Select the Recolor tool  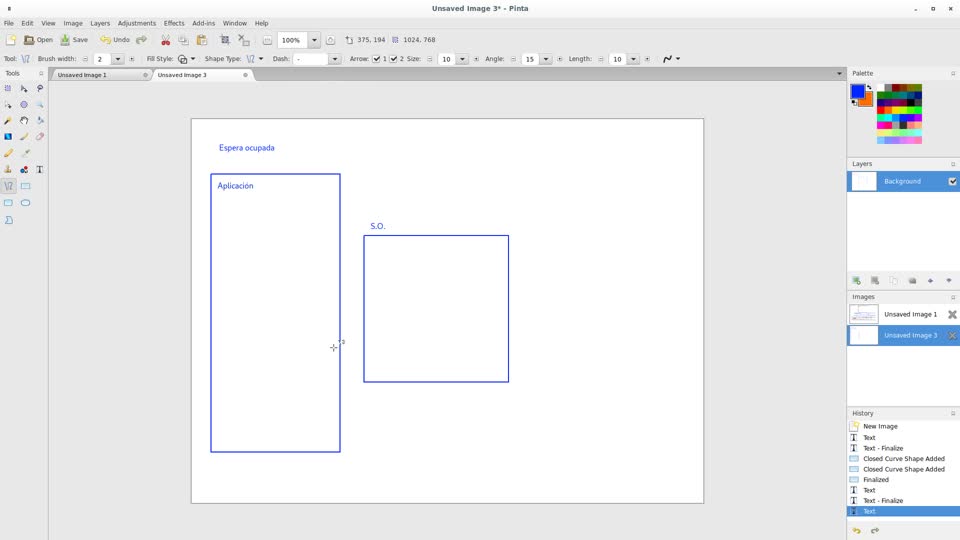pos(24,170)
